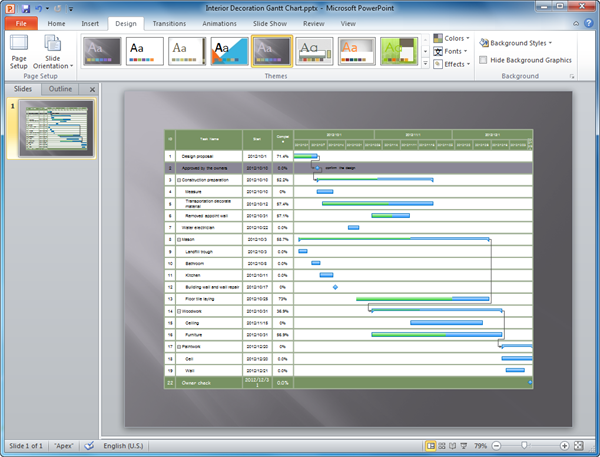The height and width of the screenshot is (457, 600).
Task: Click the zoom slider handle
Action: click(x=522, y=445)
